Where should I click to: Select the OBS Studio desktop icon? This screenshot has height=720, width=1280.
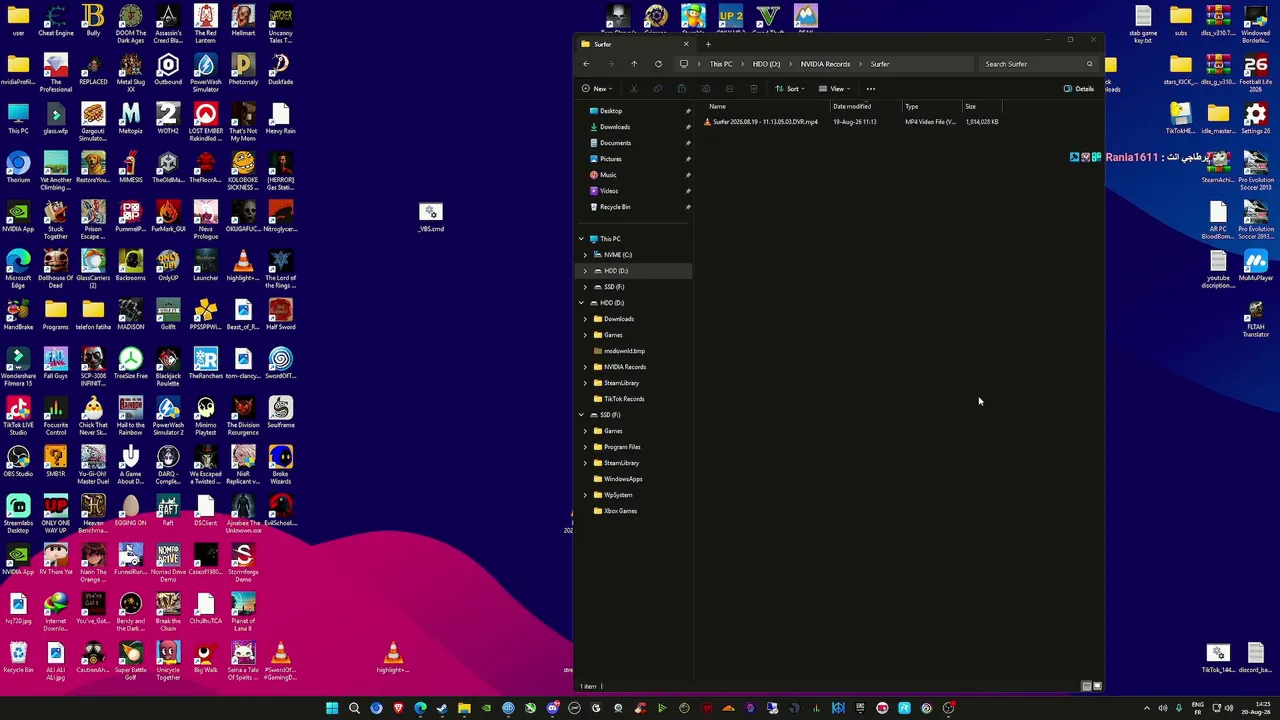point(18,461)
